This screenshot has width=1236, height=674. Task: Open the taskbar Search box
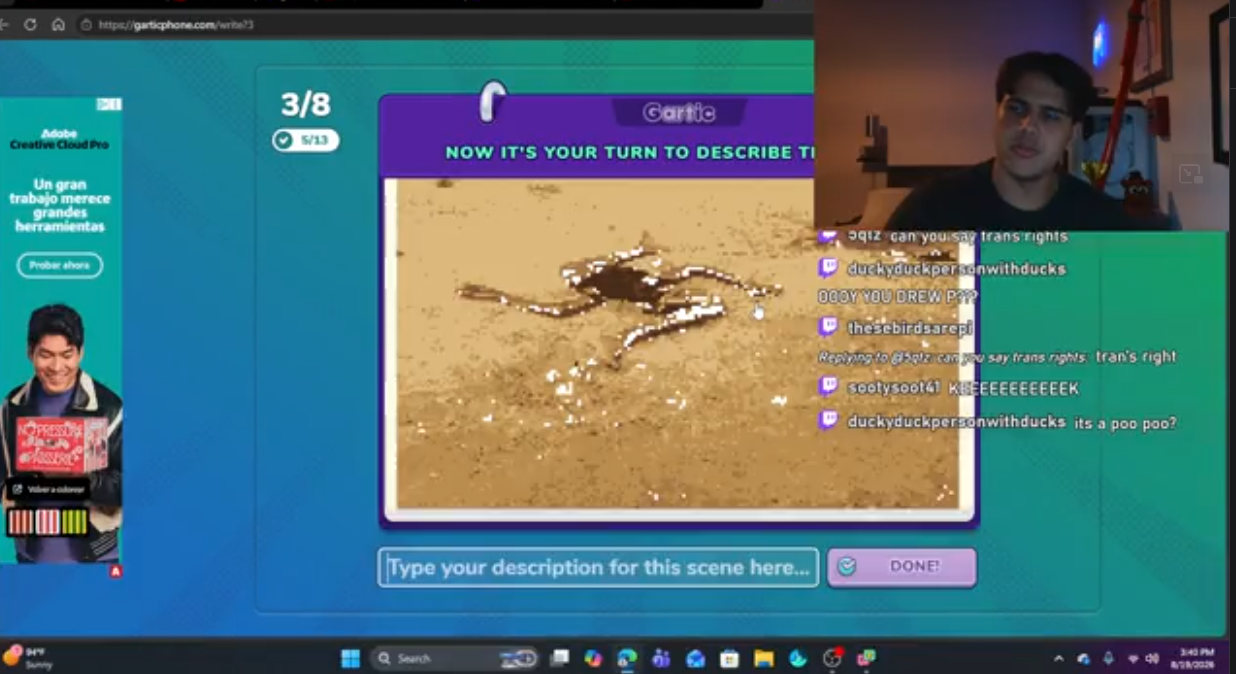point(454,658)
